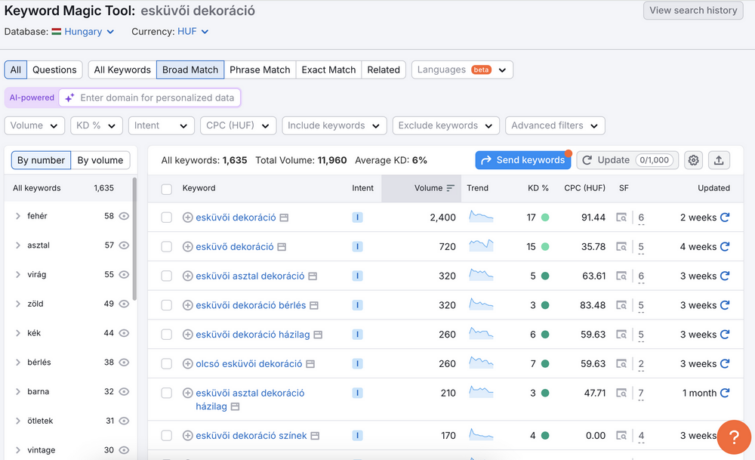Open SERP snapshot icon beside esküvői dekoráció házilag
755x460 pixels.
[x=318, y=335]
